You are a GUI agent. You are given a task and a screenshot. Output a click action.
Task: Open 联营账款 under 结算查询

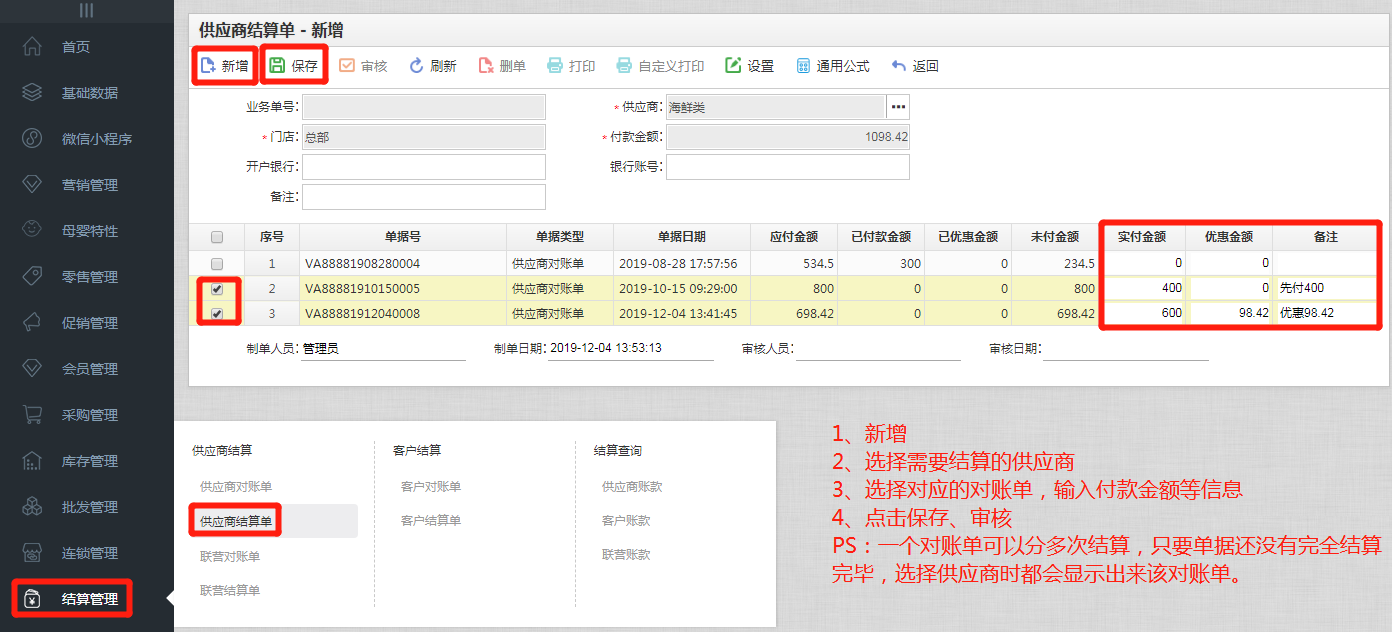coord(626,554)
